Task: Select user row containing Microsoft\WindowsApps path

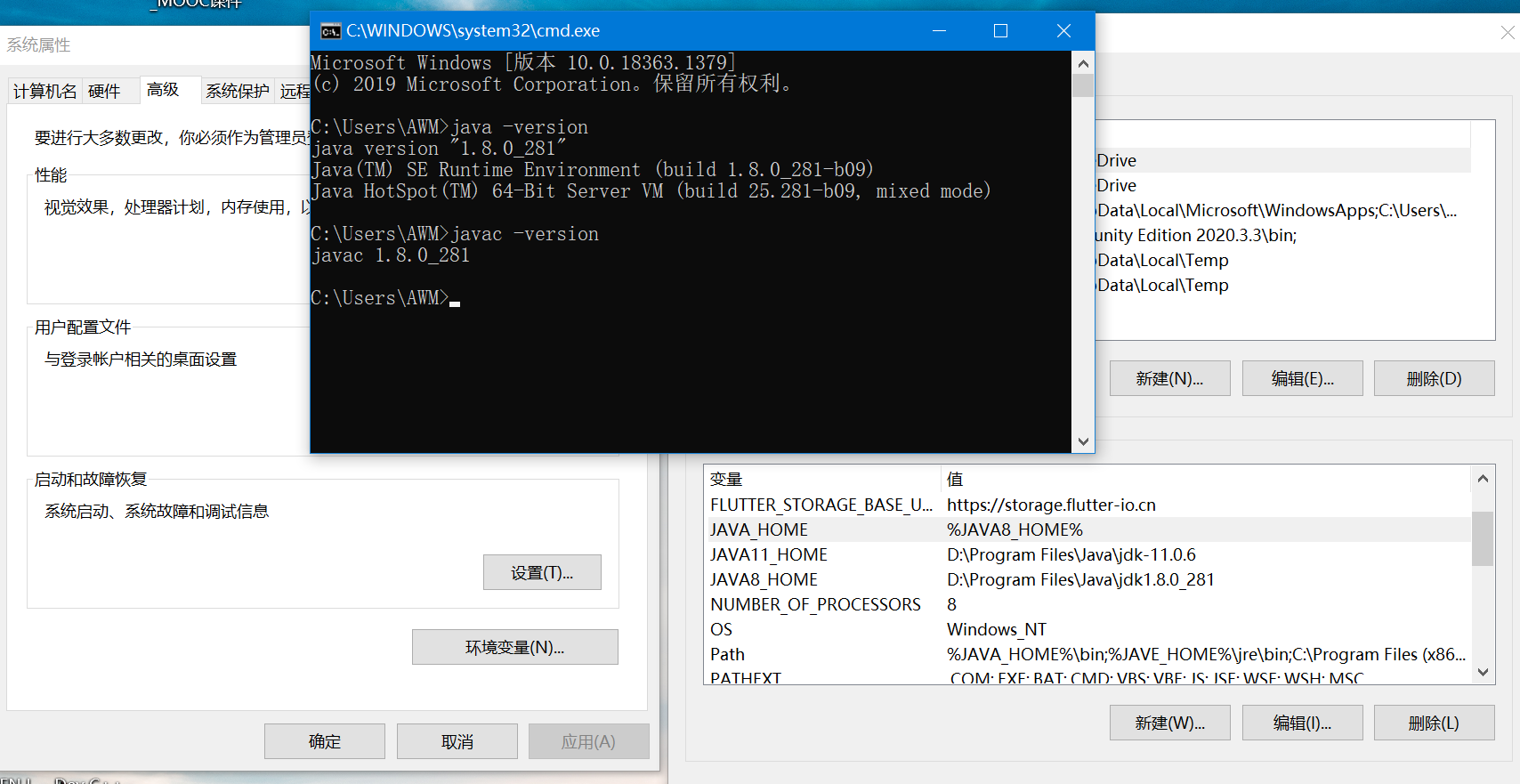Action: [x=1282, y=210]
